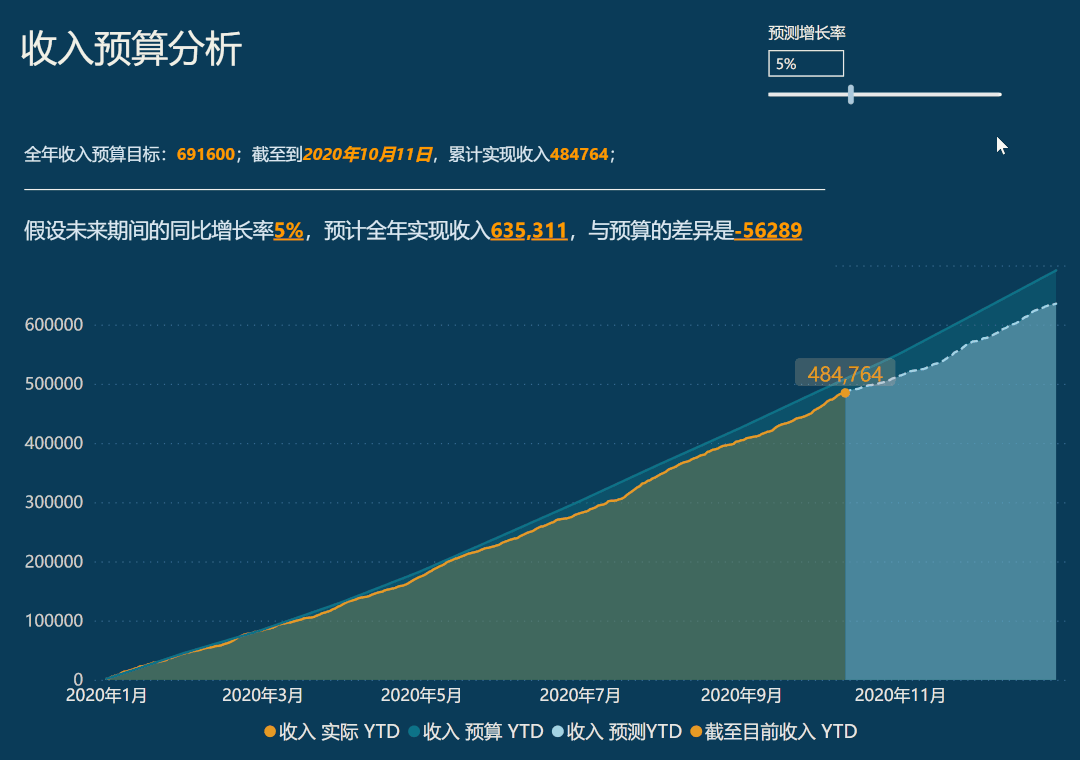Click the 484,764 data label callout

pos(846,372)
